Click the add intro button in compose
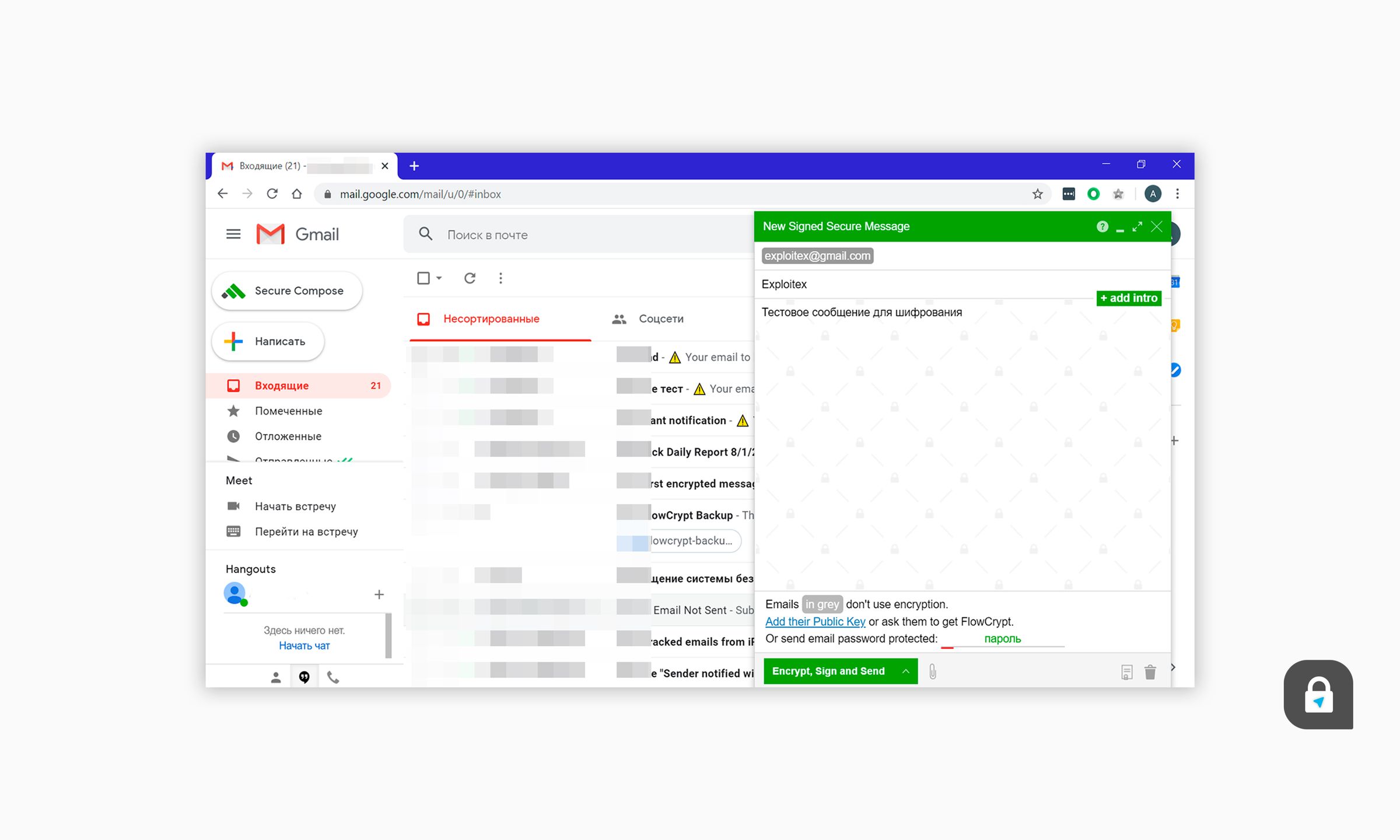Screen dimensions: 1400x840 click(x=1127, y=298)
